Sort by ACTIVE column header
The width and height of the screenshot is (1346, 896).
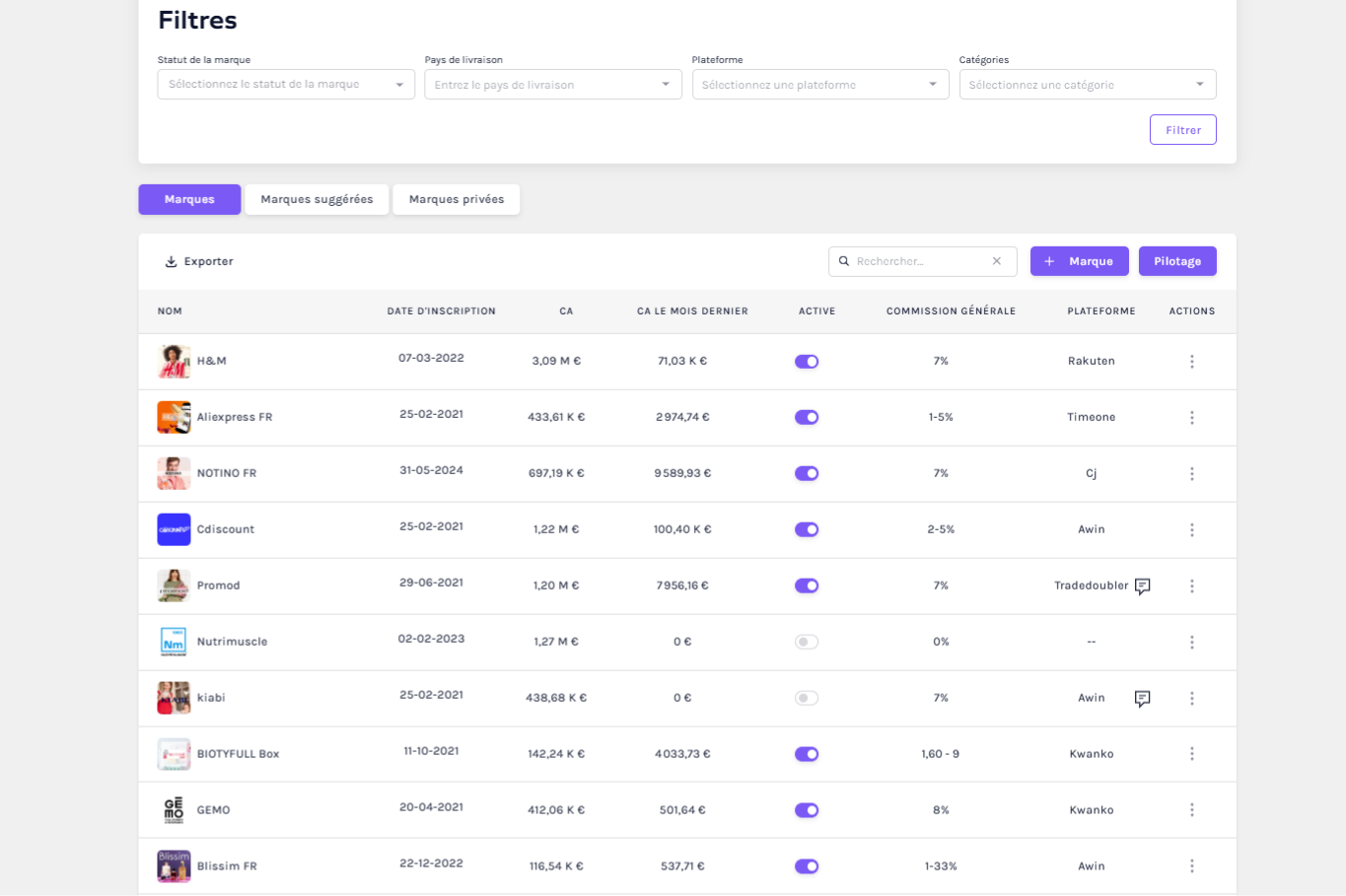[816, 311]
